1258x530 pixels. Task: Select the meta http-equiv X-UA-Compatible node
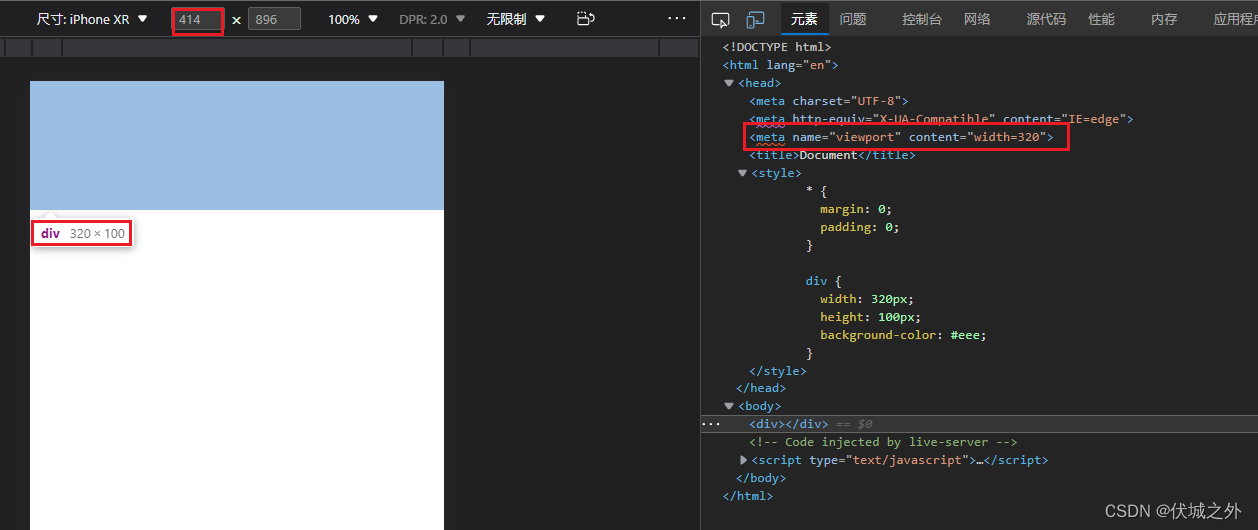click(x=941, y=119)
